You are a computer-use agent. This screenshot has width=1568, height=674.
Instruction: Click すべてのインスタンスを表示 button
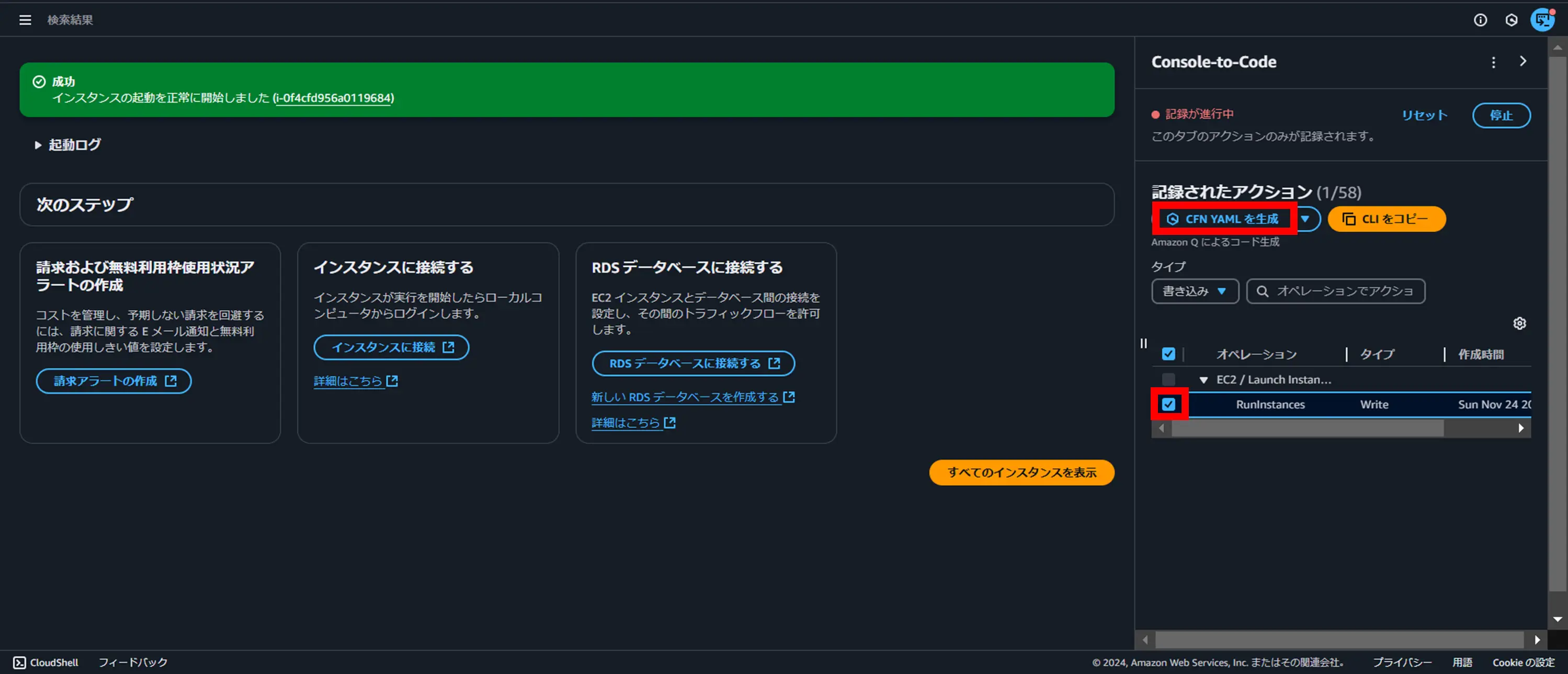[x=1021, y=473]
